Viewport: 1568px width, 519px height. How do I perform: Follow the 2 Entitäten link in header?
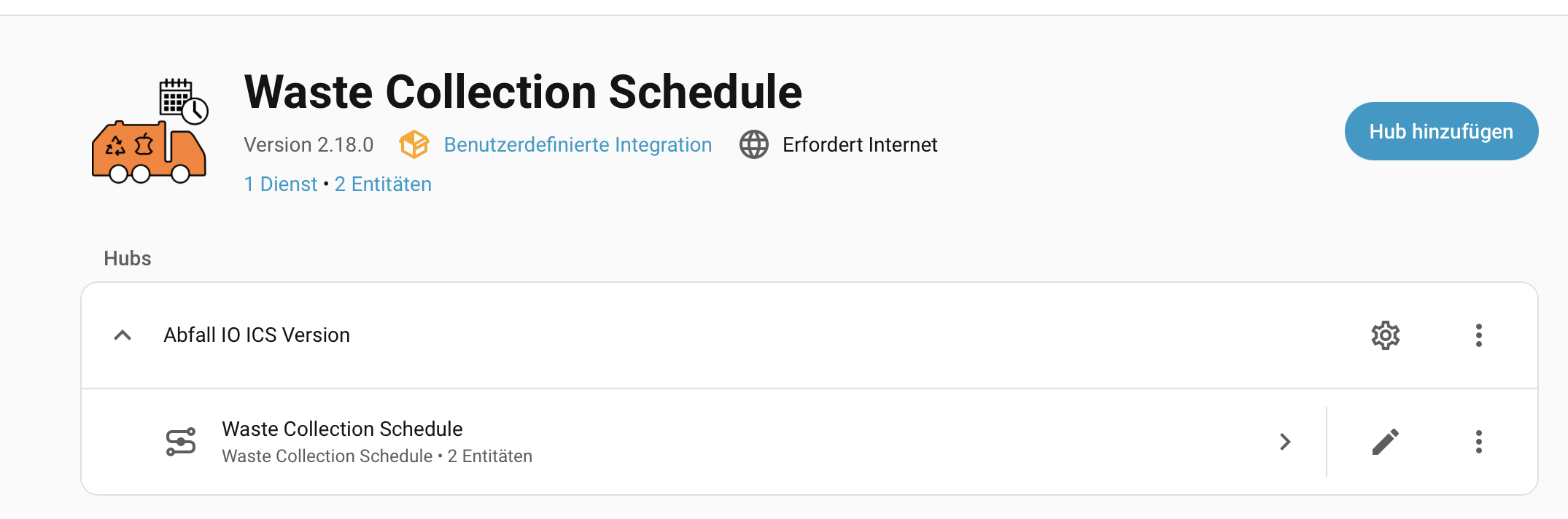click(383, 184)
